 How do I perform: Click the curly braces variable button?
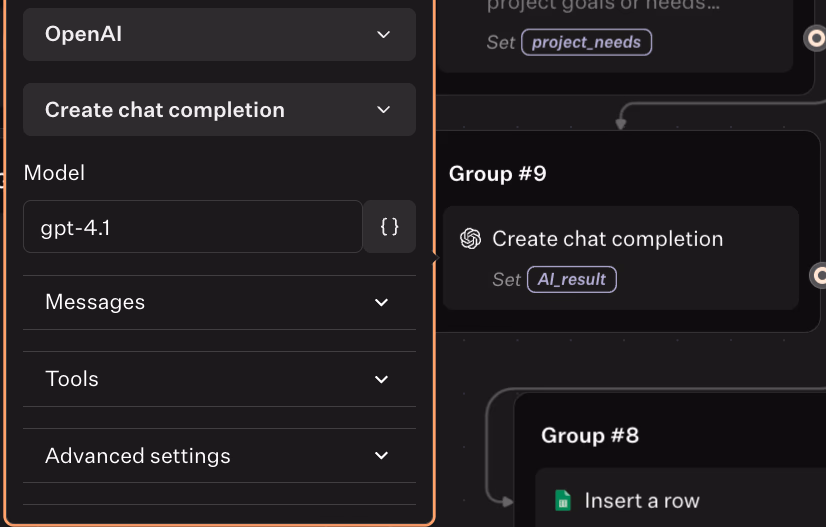389,227
